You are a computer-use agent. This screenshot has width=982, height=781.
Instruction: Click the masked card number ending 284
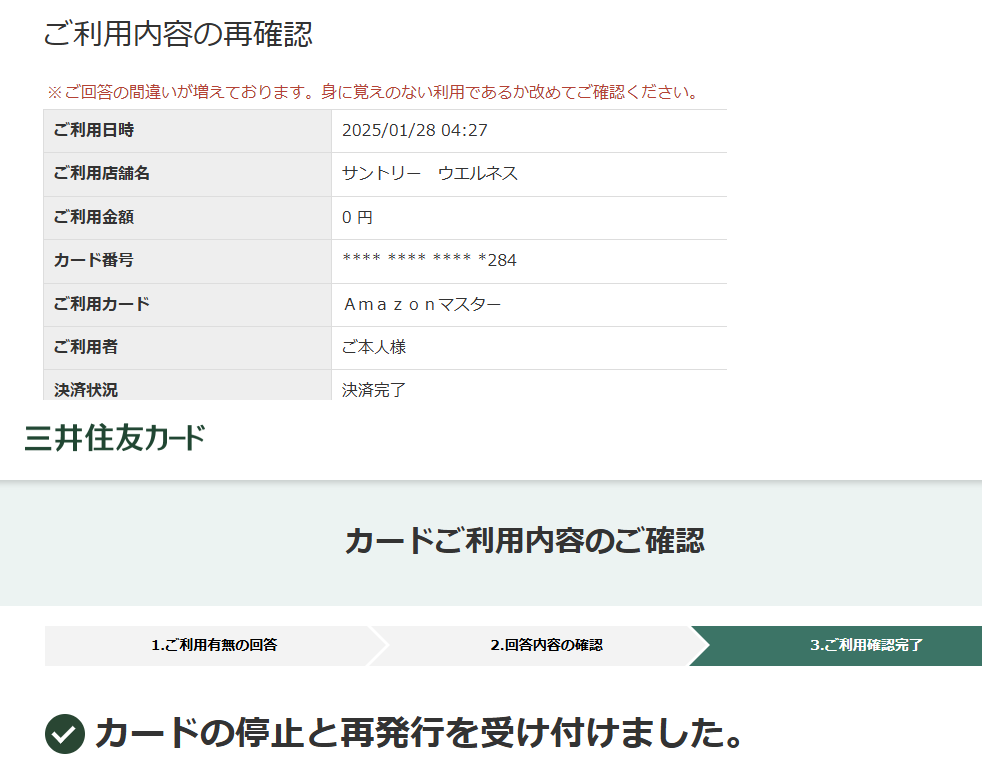429,260
